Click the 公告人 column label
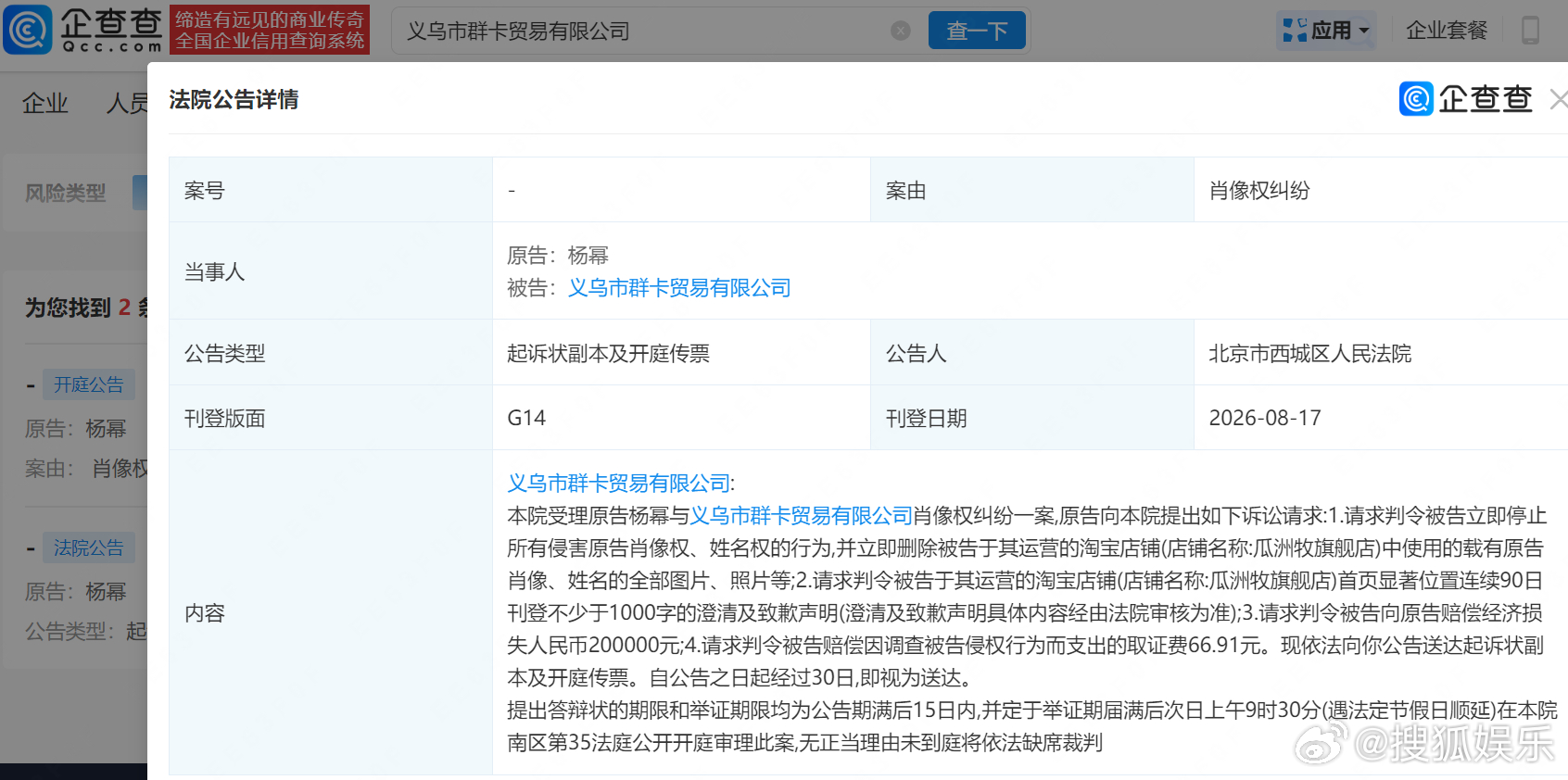 (917, 353)
